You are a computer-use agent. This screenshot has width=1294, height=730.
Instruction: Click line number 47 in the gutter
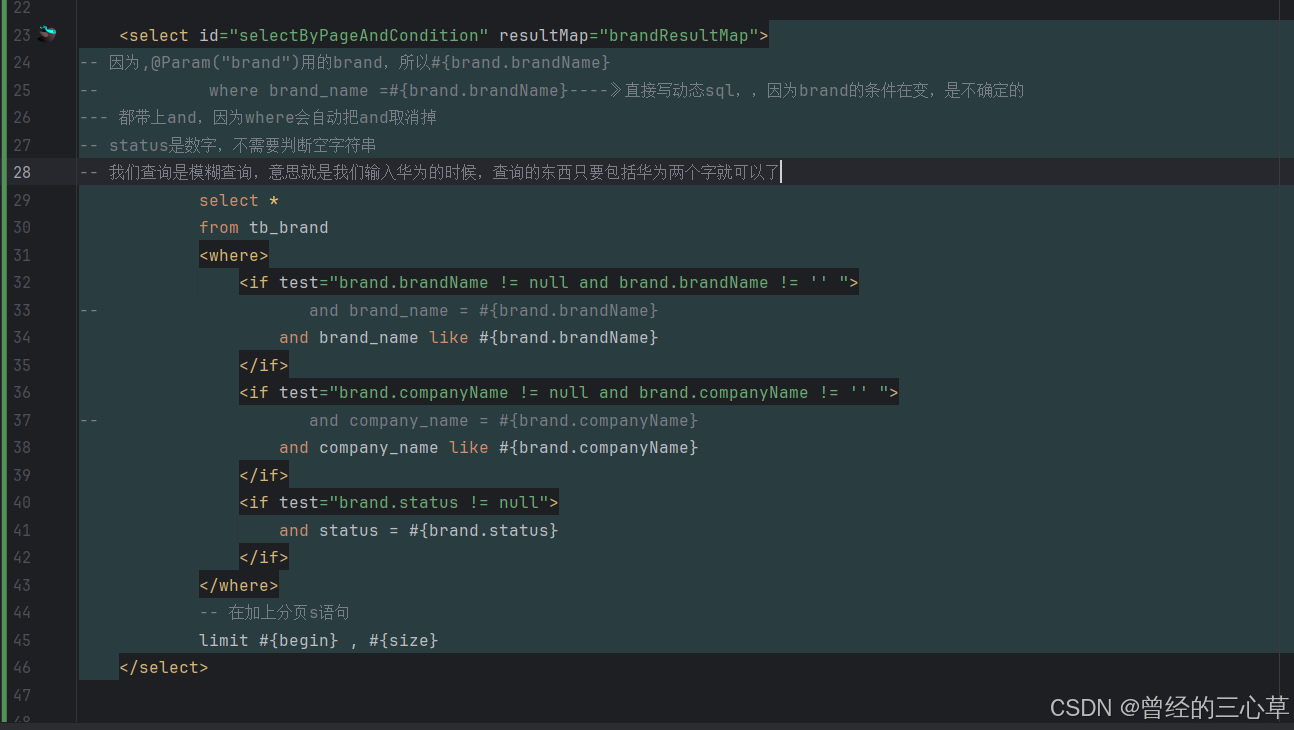pos(22,696)
